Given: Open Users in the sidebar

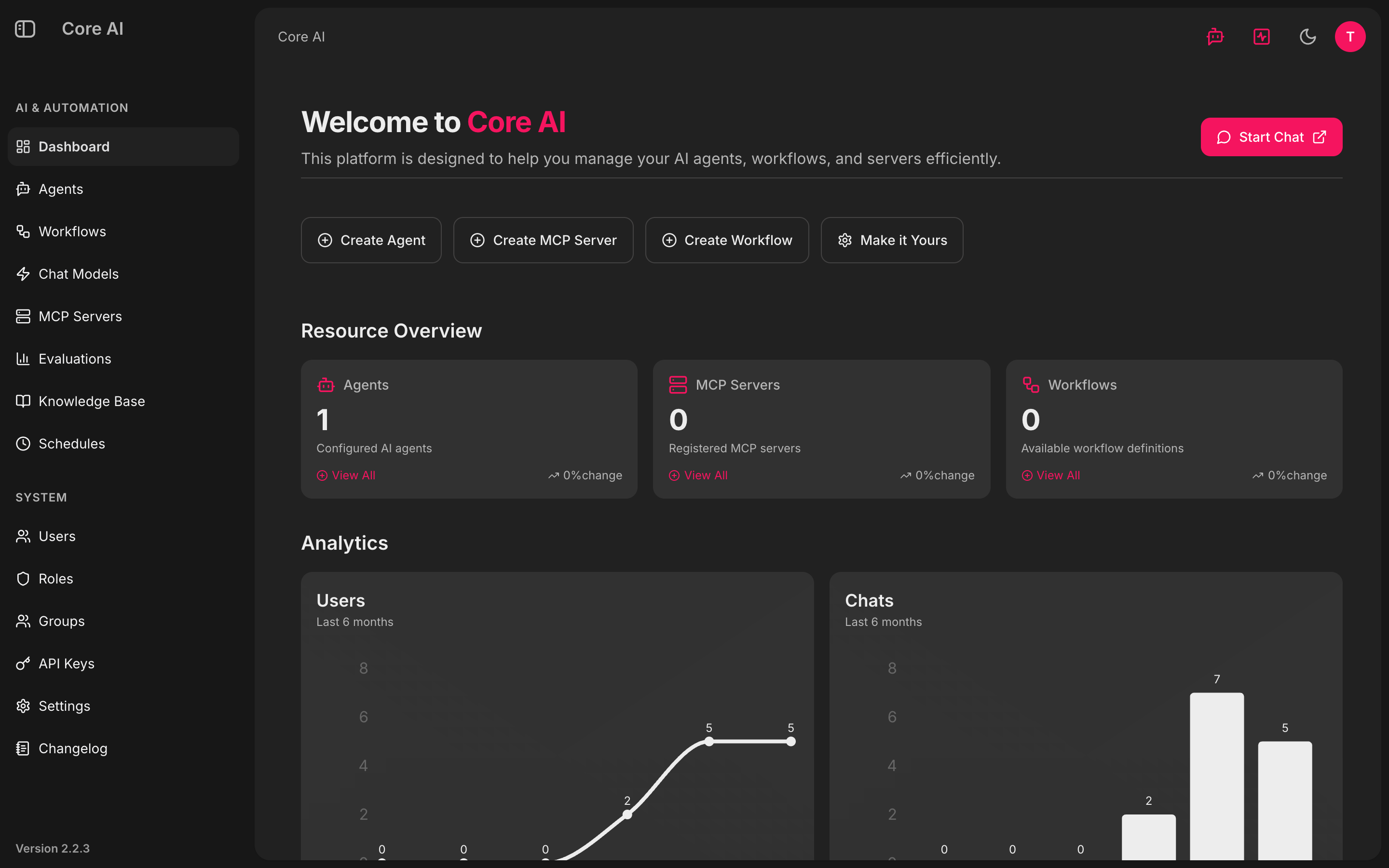Looking at the screenshot, I should coord(123,536).
